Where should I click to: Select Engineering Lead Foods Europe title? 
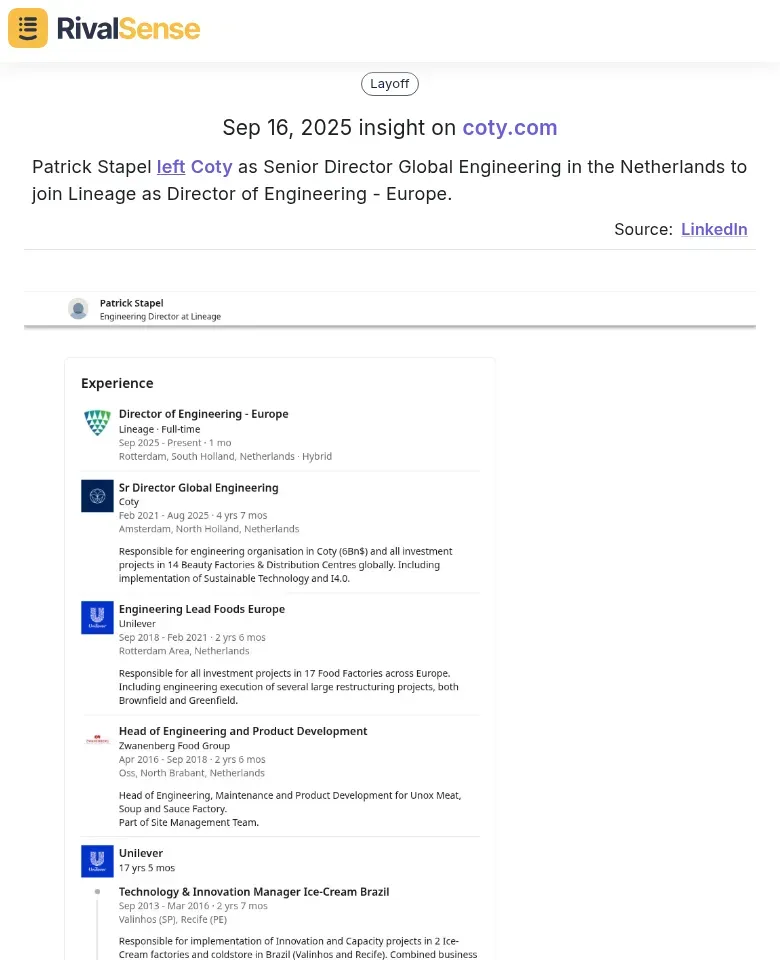tap(202, 609)
